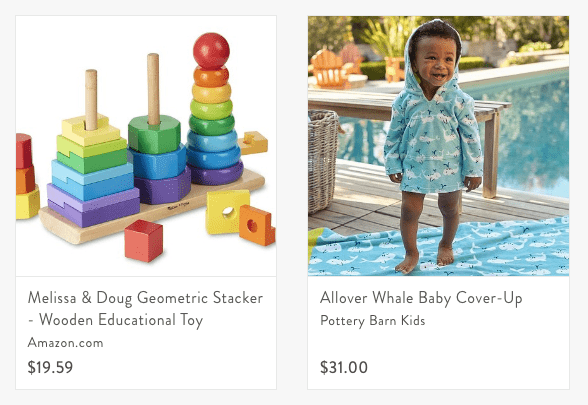Click the Allover Whale Baby Cover-Up title

pyautogui.click(x=421, y=298)
